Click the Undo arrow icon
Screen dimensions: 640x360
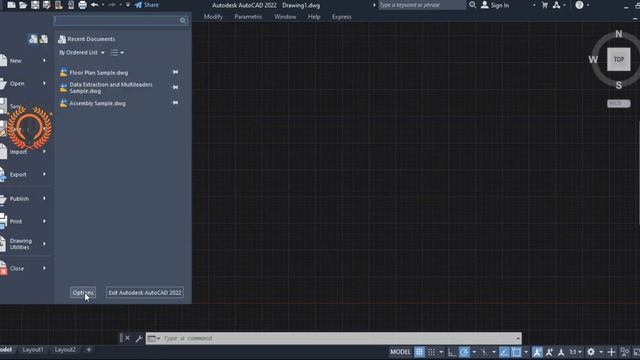[x=94, y=5]
